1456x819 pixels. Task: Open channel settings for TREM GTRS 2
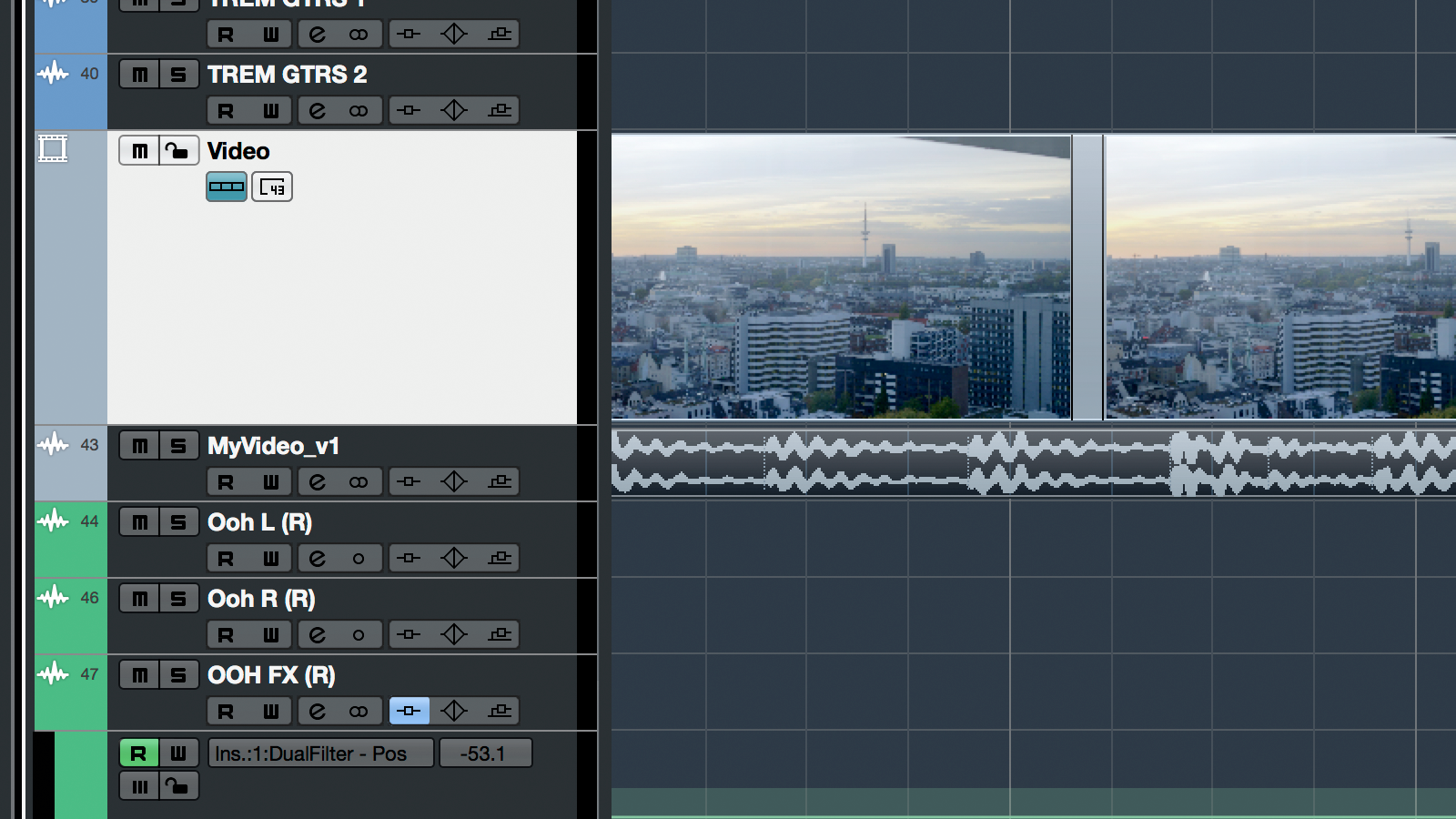pyautogui.click(x=317, y=111)
